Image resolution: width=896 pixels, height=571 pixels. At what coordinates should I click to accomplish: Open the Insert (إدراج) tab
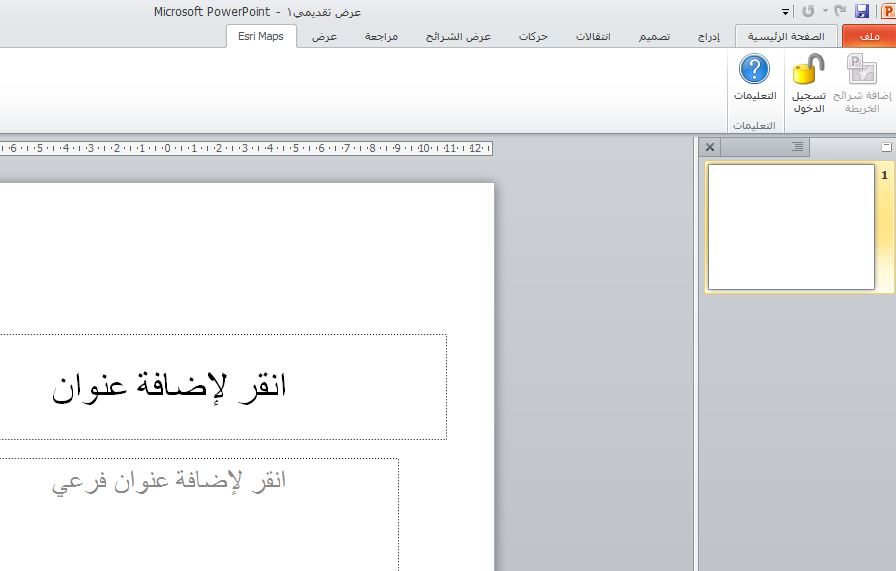click(x=709, y=37)
